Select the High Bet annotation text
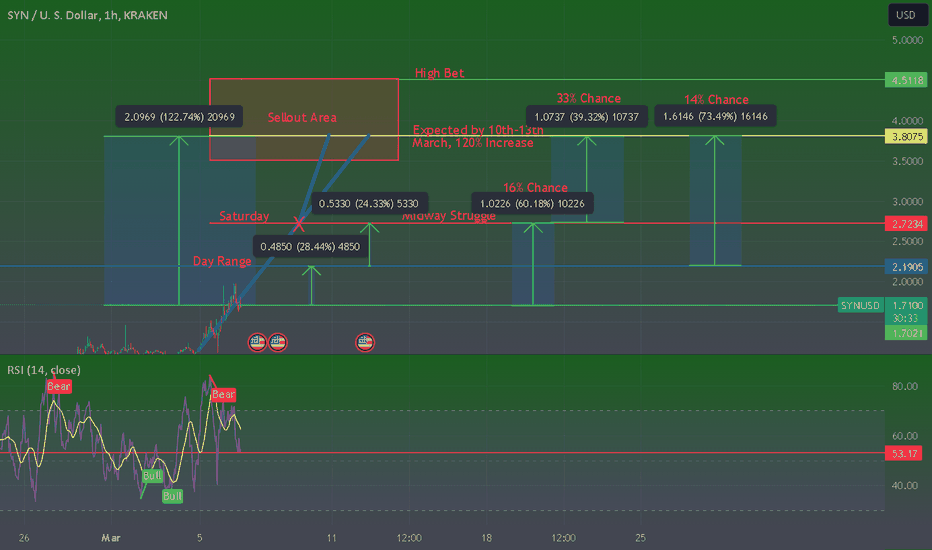Screen dimensions: 932x550 pyautogui.click(x=439, y=73)
